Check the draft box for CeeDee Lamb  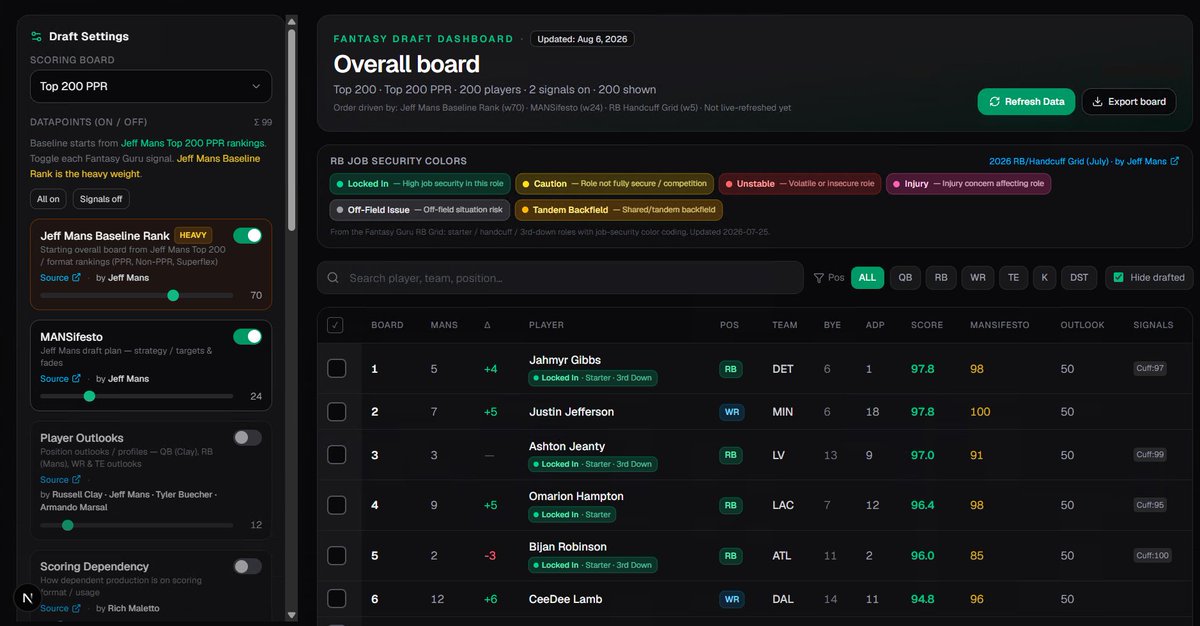pos(337,599)
